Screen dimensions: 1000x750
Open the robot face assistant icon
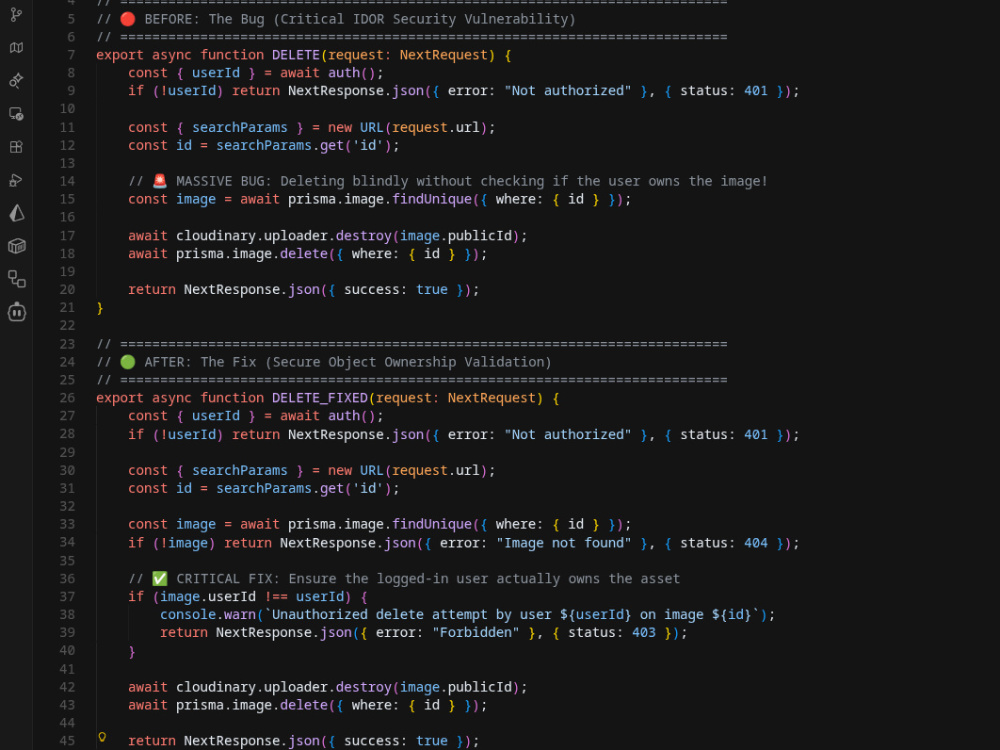(17, 312)
